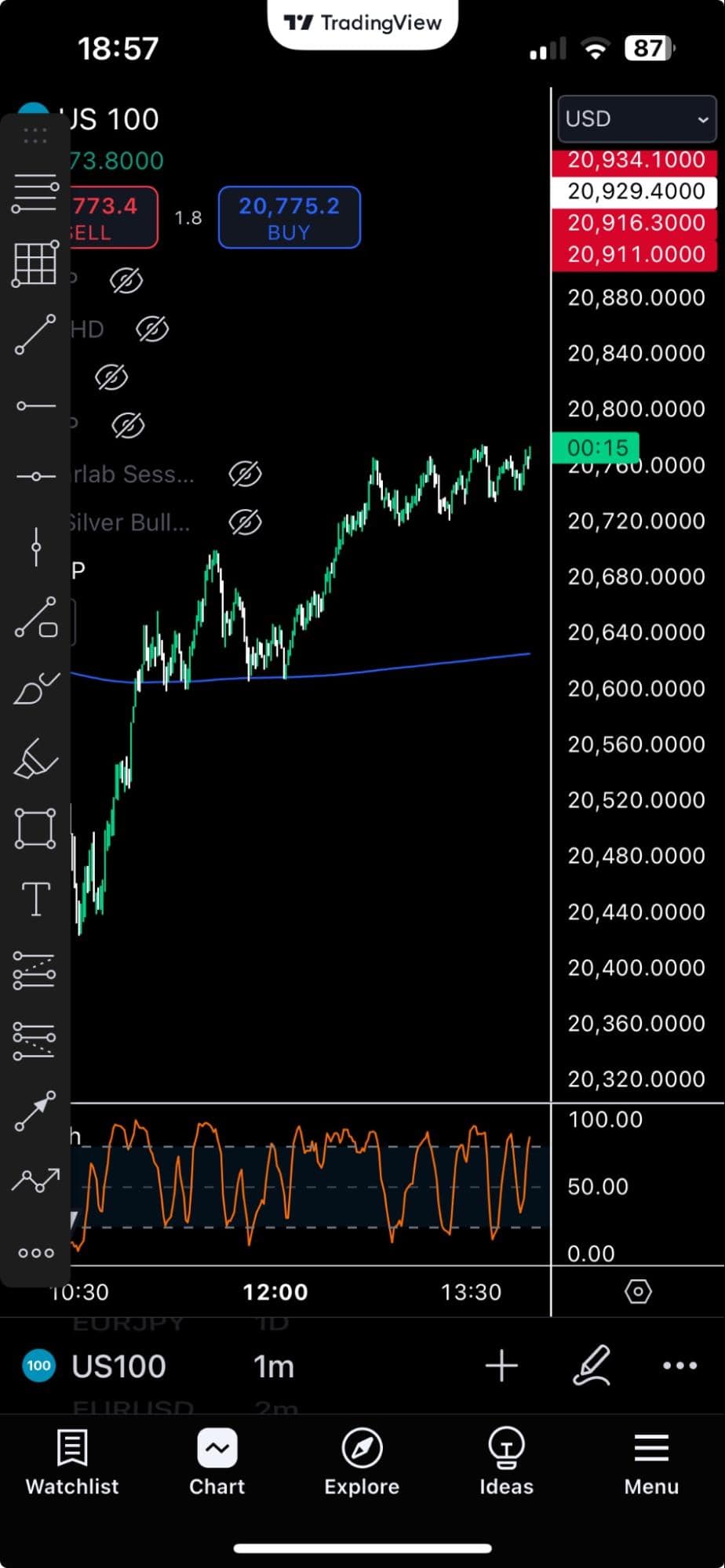Tap the TradingView pill at screen top
725x1568 pixels.
(x=362, y=24)
